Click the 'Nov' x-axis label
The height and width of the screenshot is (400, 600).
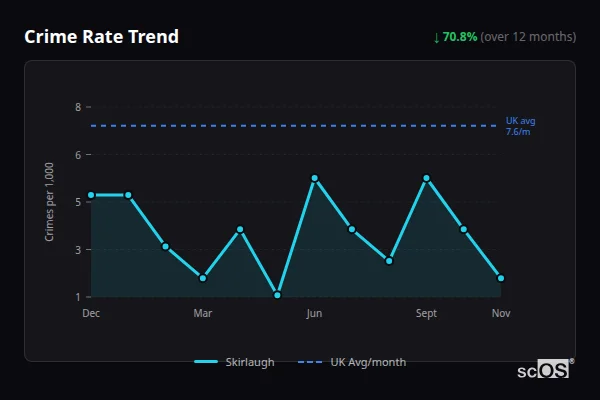501,313
